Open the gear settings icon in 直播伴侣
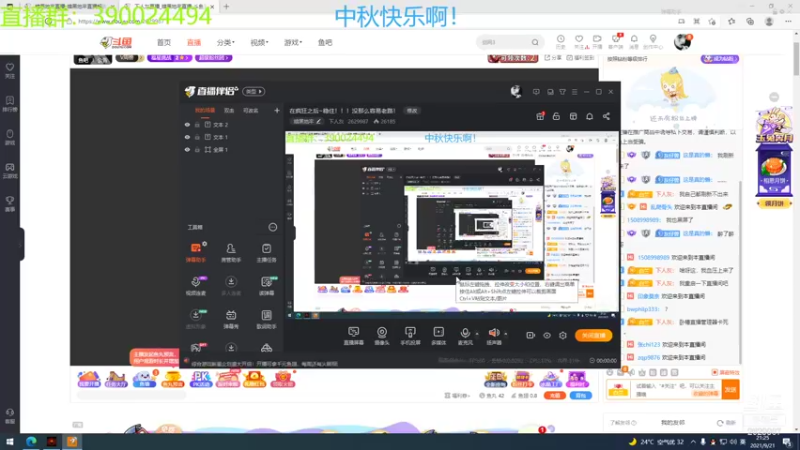Screen dimensions: 800x450 click(x=563, y=335)
